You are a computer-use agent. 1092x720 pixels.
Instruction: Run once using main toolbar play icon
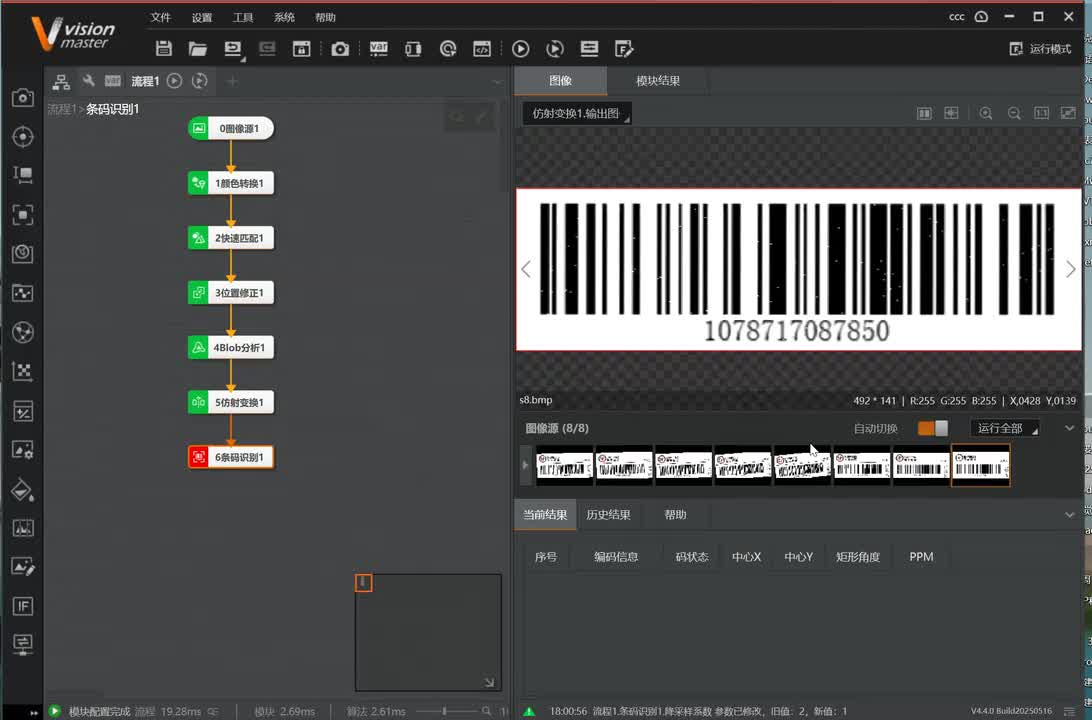[x=520, y=49]
